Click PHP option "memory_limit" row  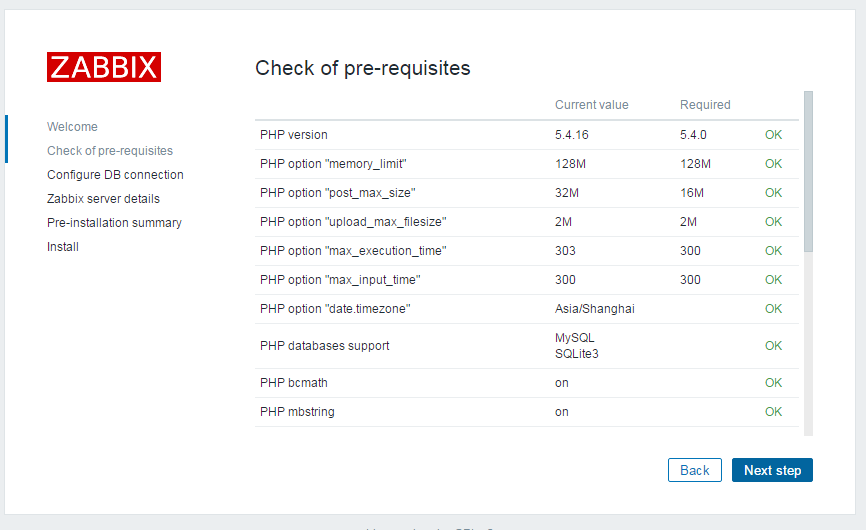pos(333,164)
